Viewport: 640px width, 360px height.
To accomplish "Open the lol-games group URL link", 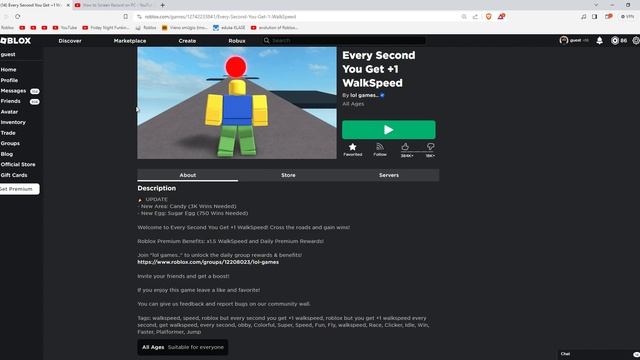I will click(x=208, y=262).
